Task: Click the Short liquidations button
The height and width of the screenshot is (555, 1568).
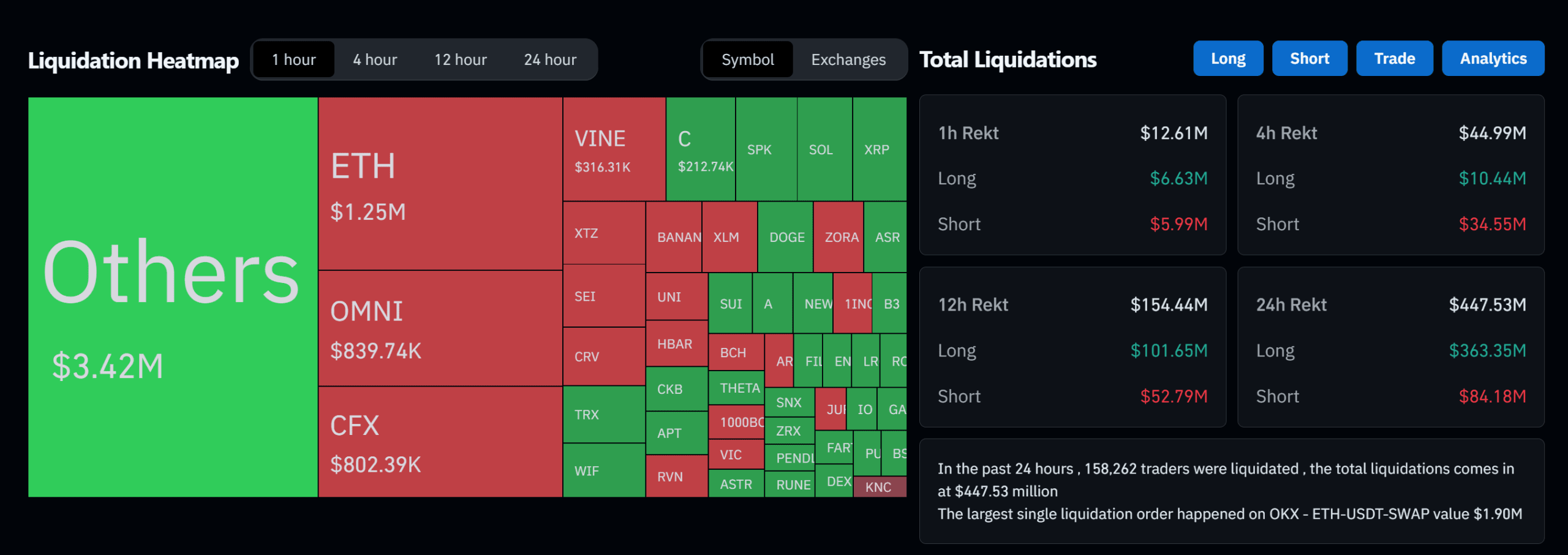Action: pos(1310,58)
